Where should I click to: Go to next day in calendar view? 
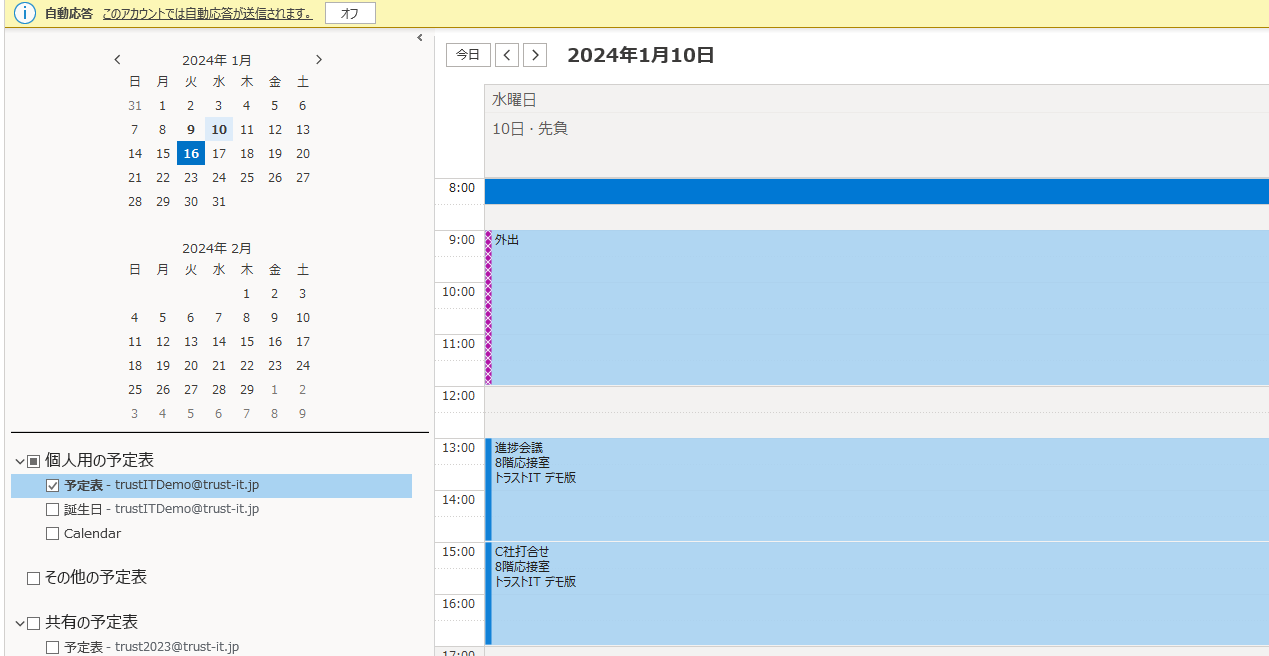click(x=535, y=55)
